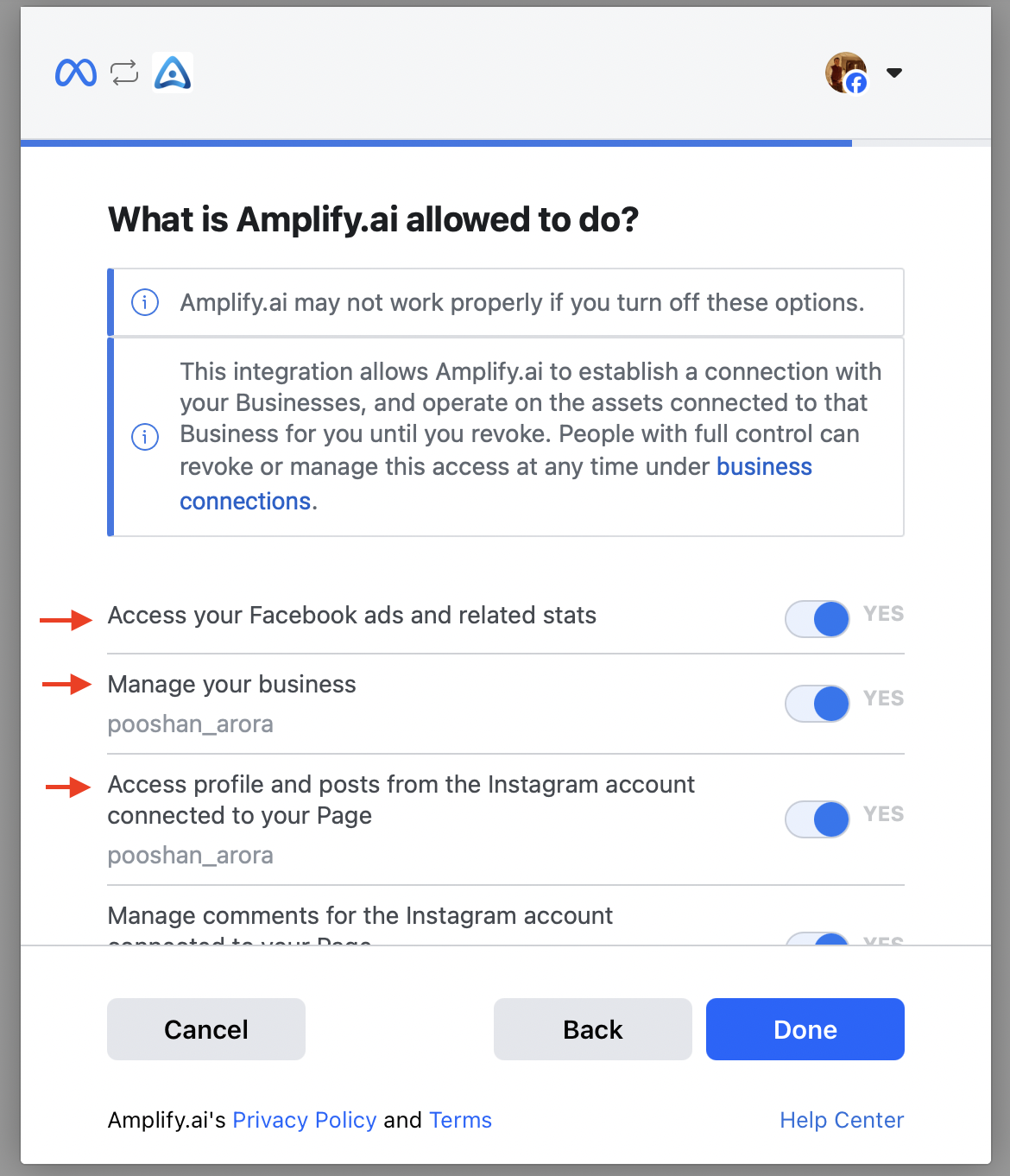
Task: Click red arrow beside Facebook ads permission
Action: coord(66,619)
